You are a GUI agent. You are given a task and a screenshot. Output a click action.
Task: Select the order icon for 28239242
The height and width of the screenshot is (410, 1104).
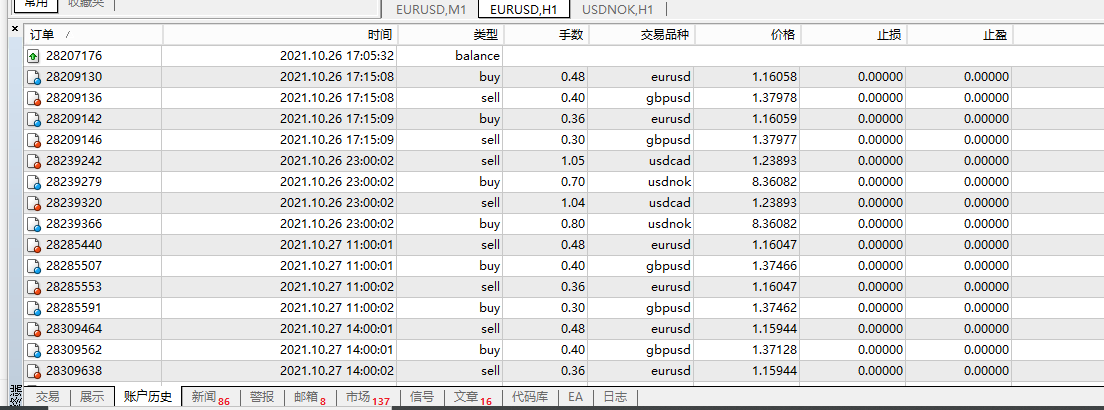point(34,161)
